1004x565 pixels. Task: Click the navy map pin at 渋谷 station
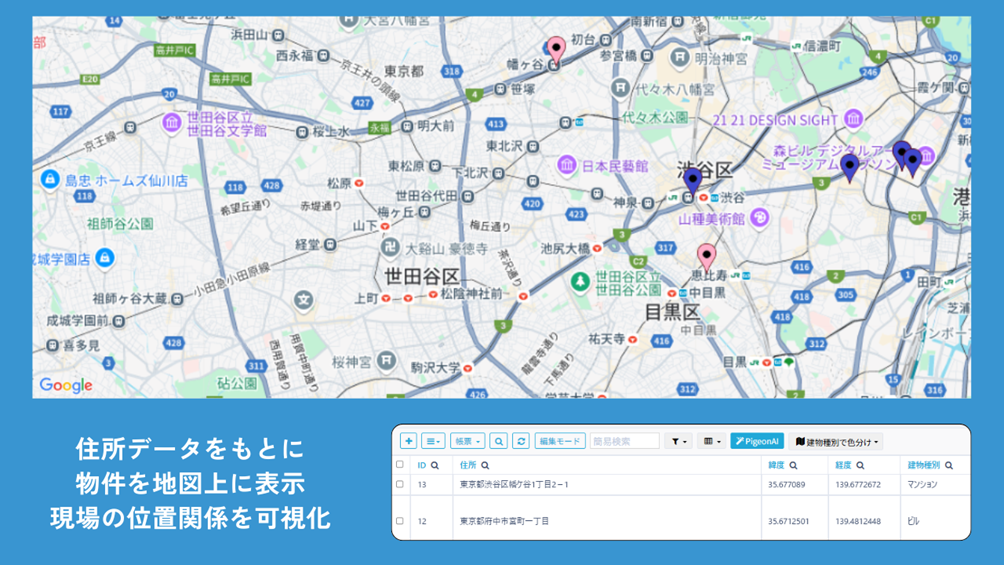pos(692,182)
